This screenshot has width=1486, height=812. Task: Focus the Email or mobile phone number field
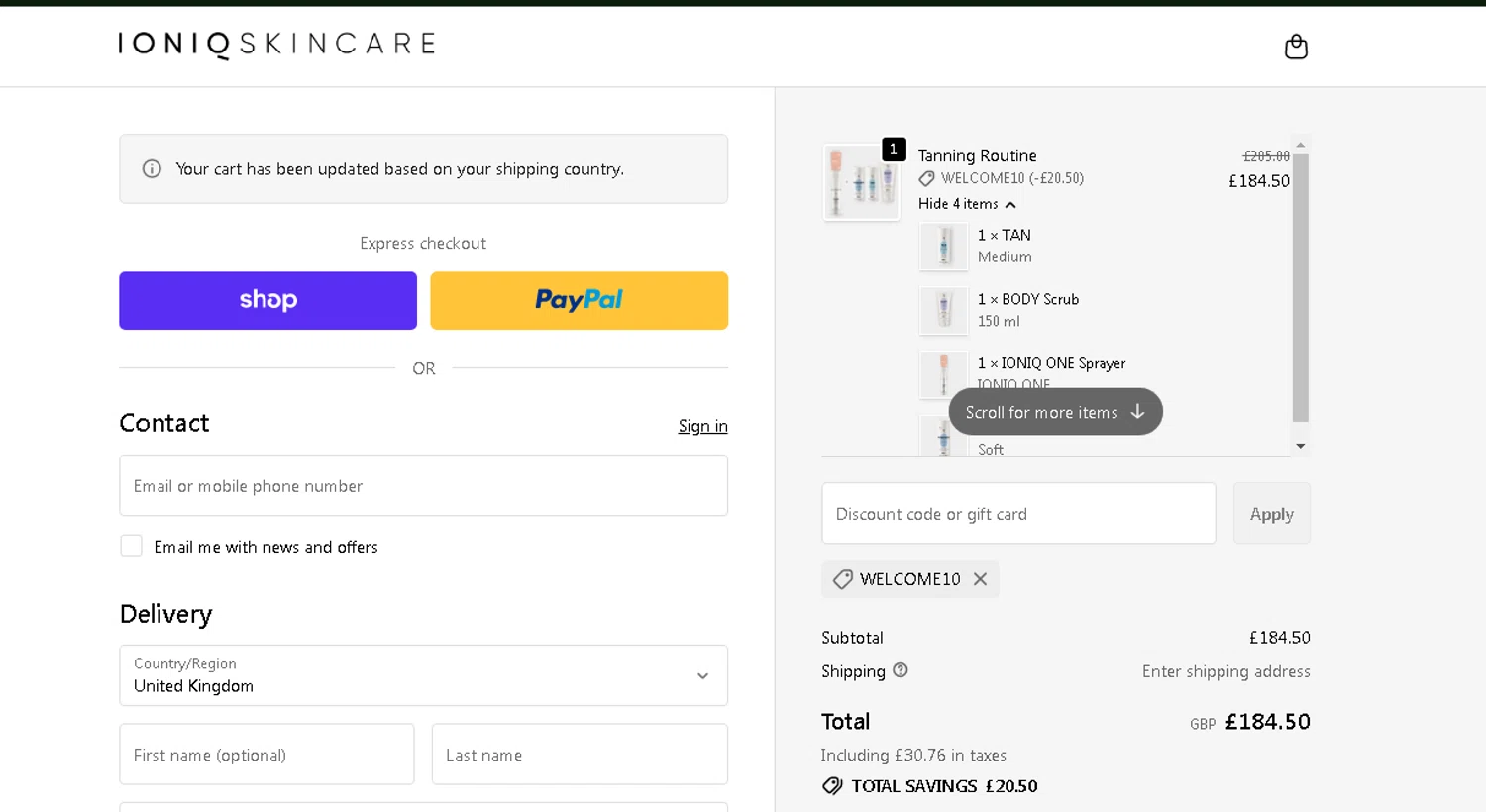(x=423, y=485)
